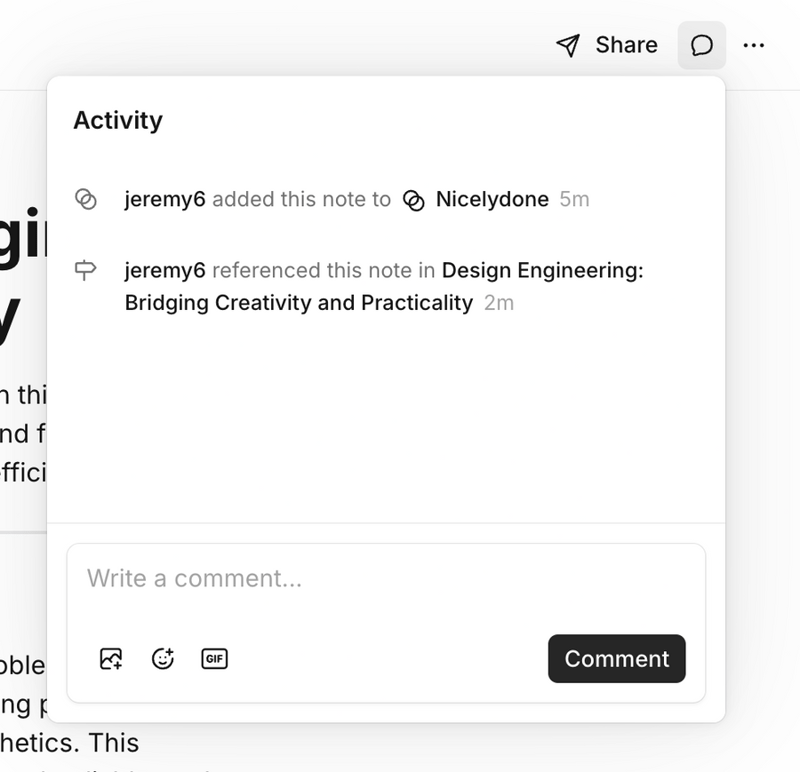800x772 pixels.
Task: Open the Design Engineering: Bridging Creativity note
Action: pyautogui.click(x=542, y=270)
